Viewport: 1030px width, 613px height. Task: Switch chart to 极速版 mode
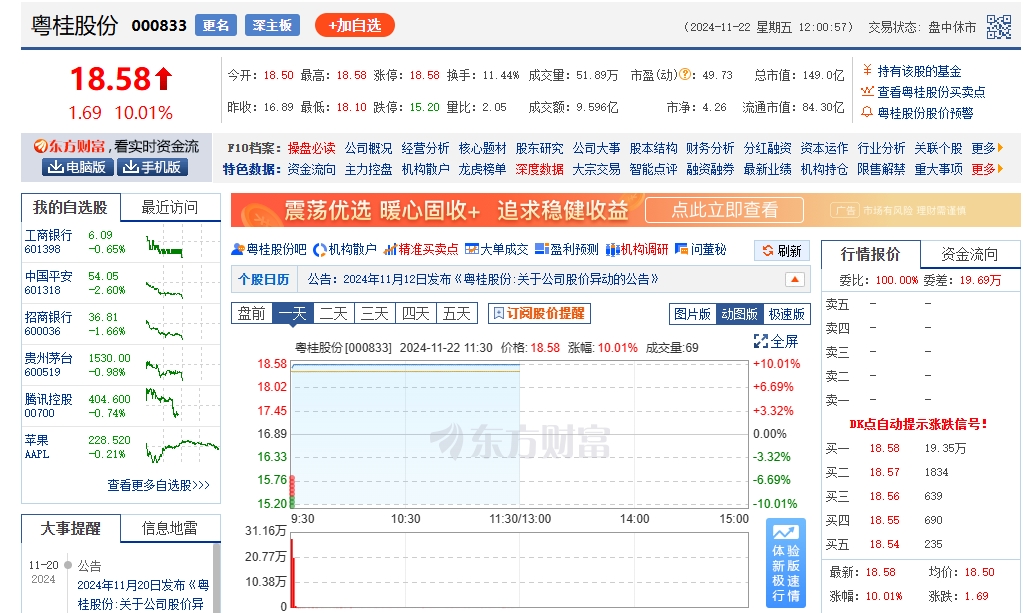(x=787, y=314)
